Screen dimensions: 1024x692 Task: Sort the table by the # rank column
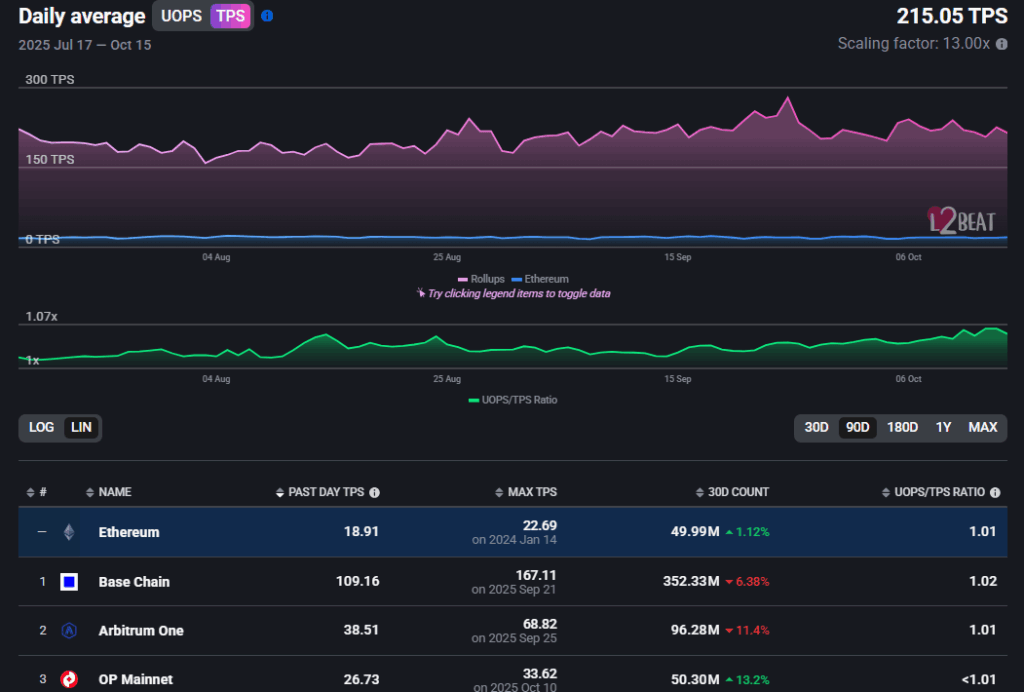37,492
